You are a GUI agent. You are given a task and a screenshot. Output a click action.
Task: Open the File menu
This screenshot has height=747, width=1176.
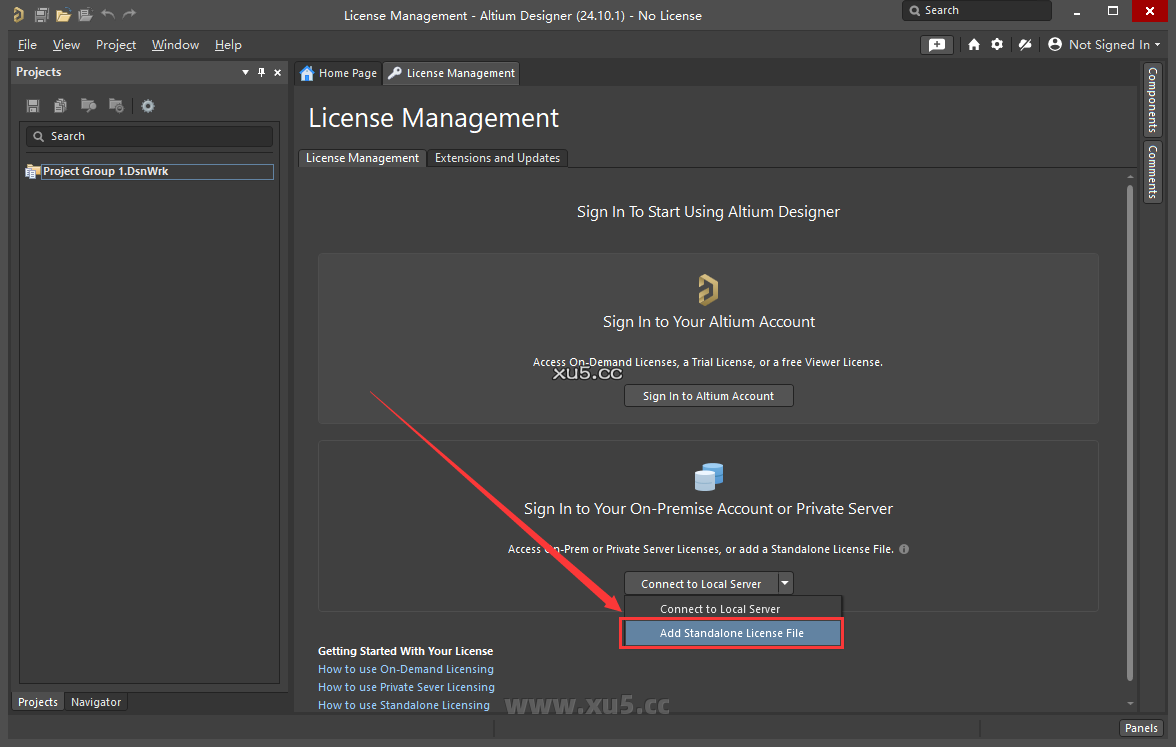(27, 45)
